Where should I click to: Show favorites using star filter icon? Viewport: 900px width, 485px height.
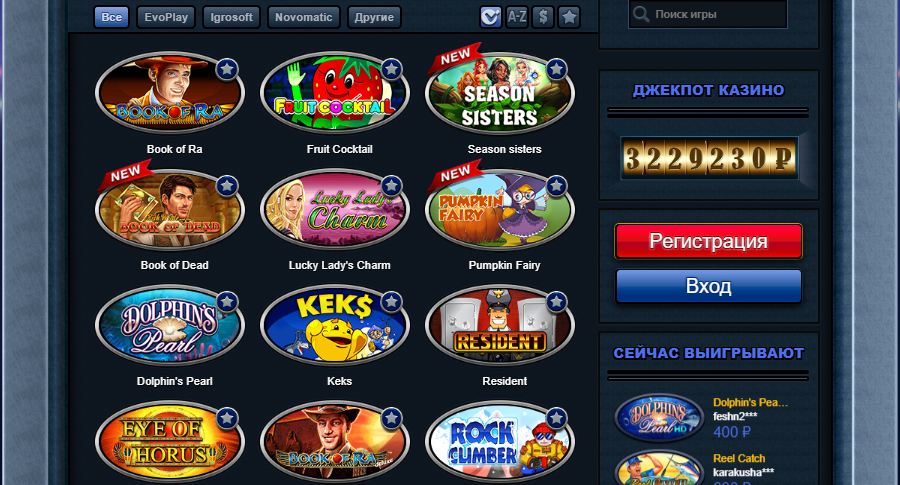[569, 17]
